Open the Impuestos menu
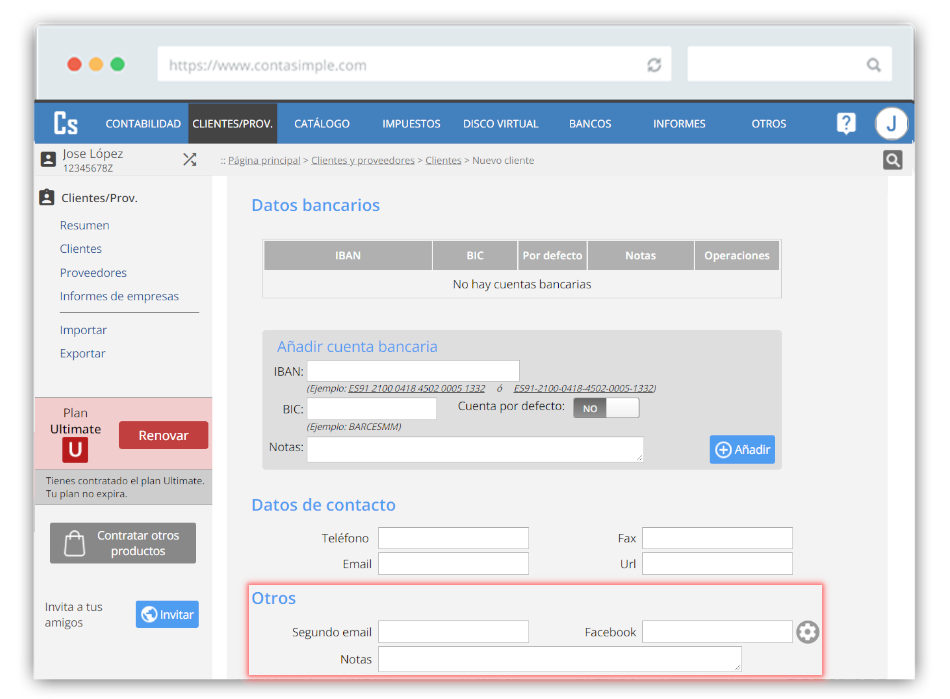This screenshot has height=699, width=950. tap(411, 124)
